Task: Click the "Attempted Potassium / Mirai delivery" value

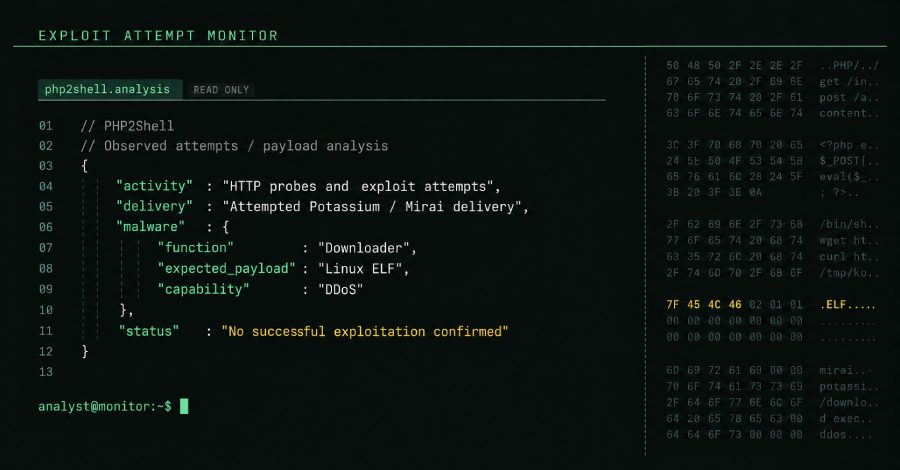Action: (x=372, y=207)
